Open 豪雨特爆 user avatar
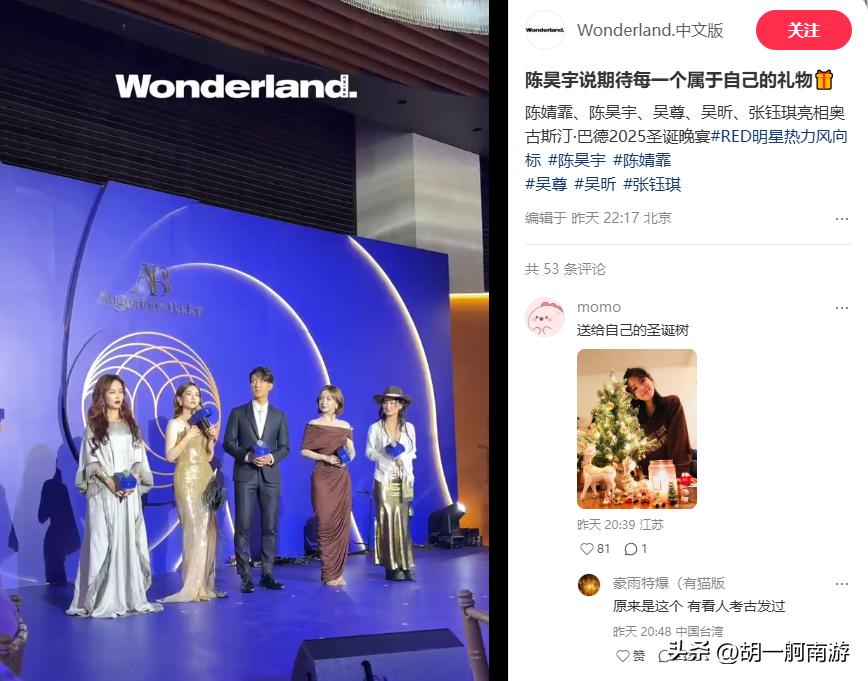The height and width of the screenshot is (681, 868). tap(589, 585)
